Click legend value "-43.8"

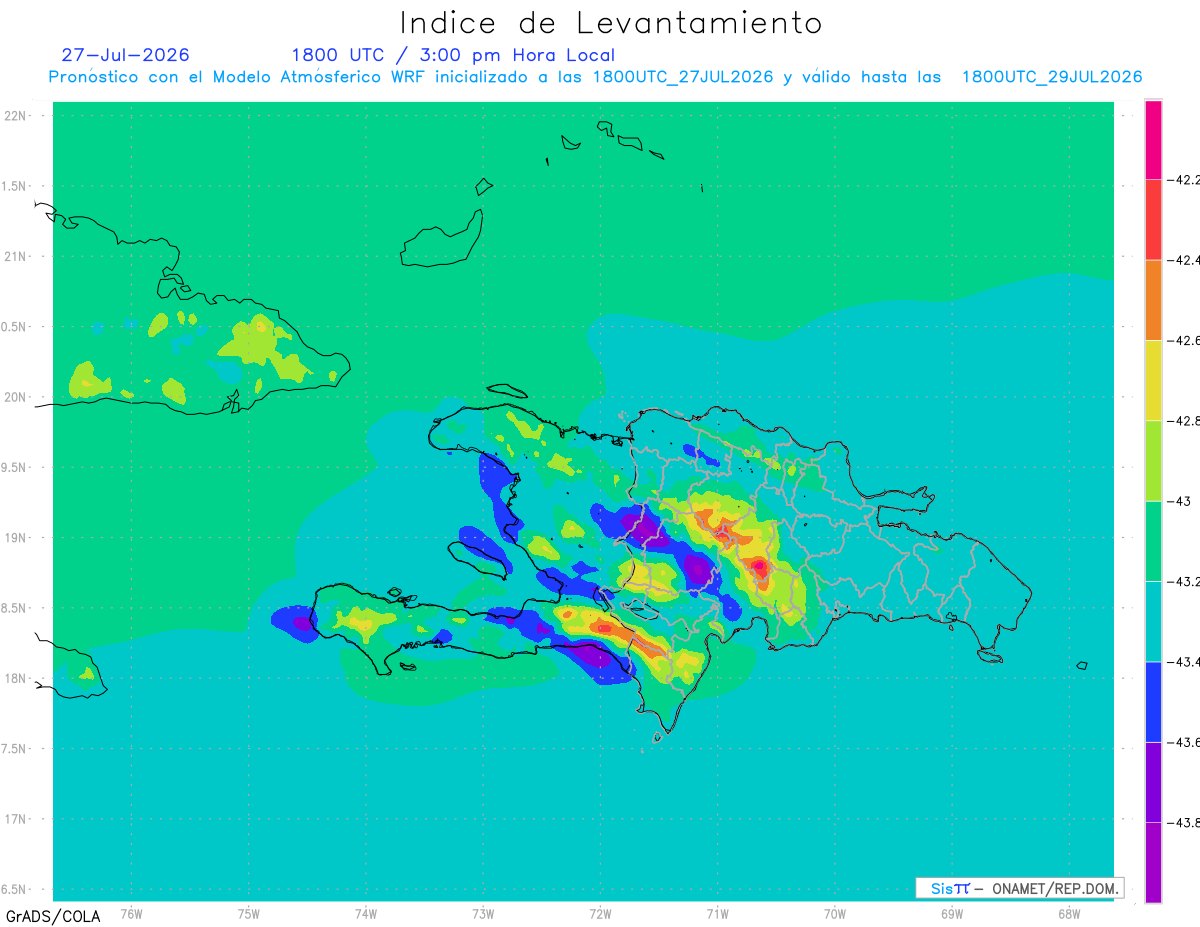(1183, 823)
